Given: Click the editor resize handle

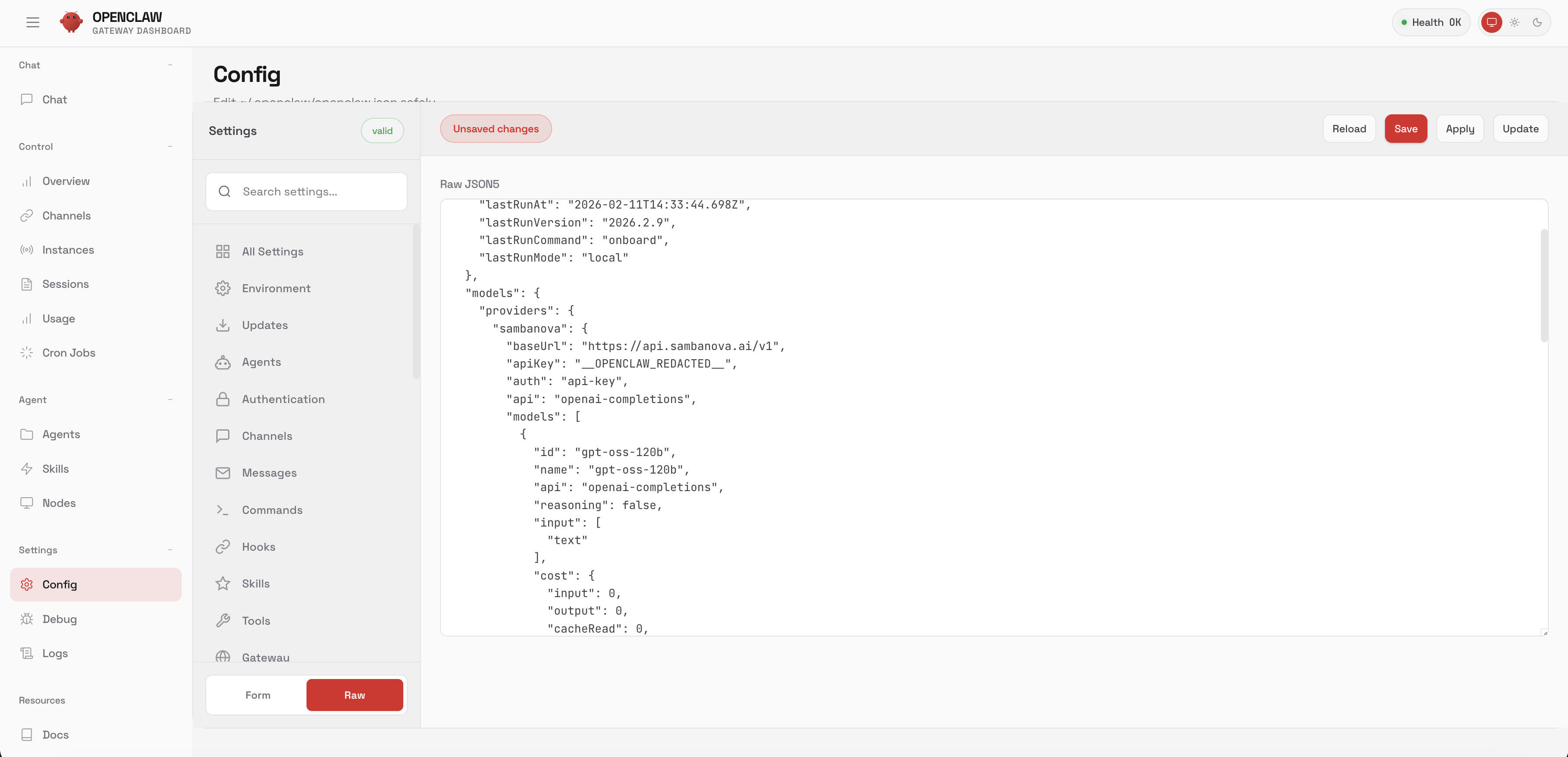Looking at the screenshot, I should (x=1544, y=633).
